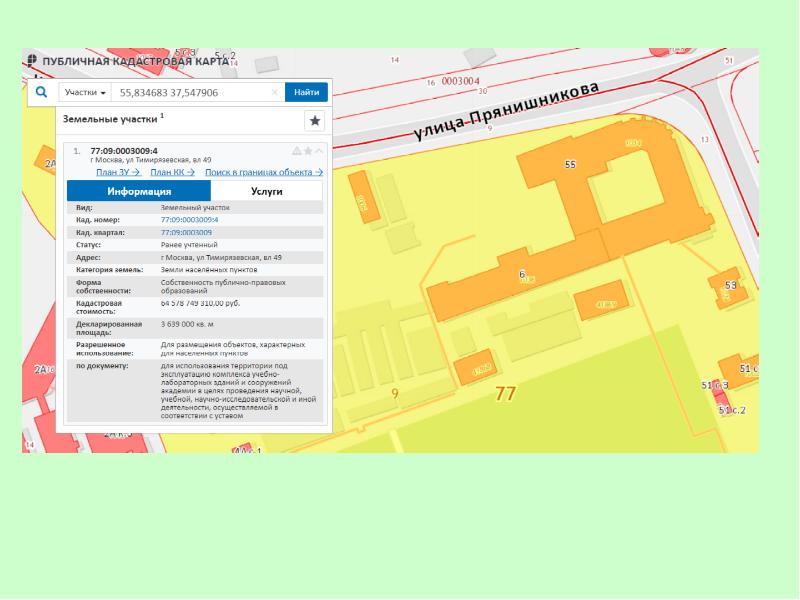
Task: Click the coordinates search input field
Action: point(190,92)
